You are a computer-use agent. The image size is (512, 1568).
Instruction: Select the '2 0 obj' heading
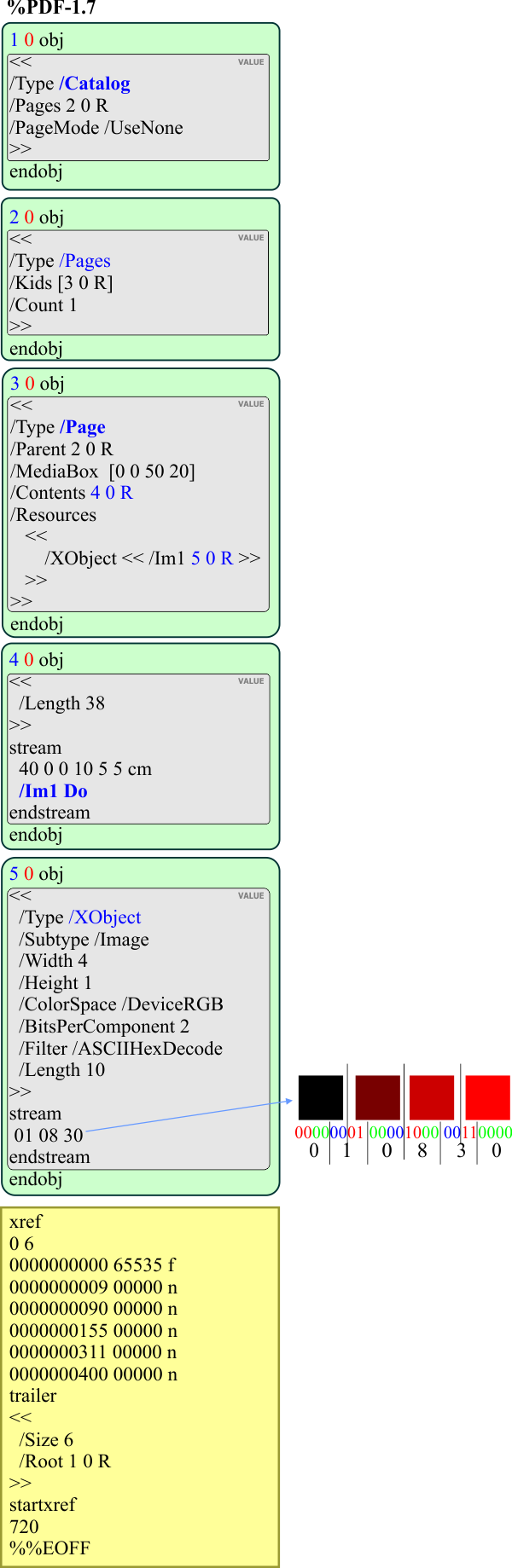tap(37, 217)
